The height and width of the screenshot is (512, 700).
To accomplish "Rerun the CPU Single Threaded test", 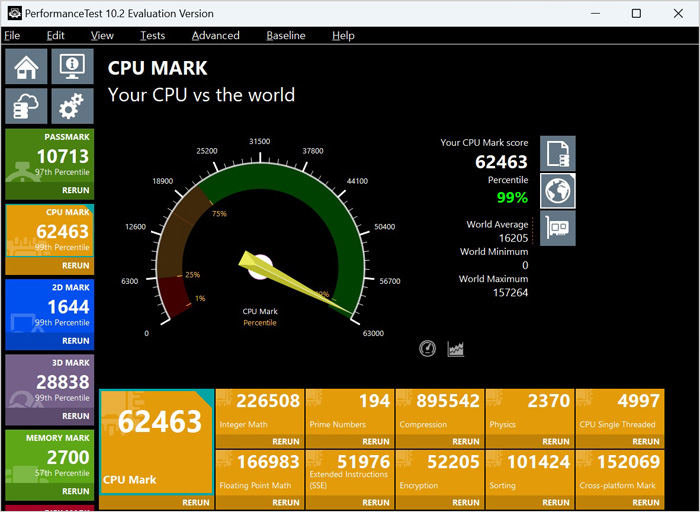I will pos(646,441).
